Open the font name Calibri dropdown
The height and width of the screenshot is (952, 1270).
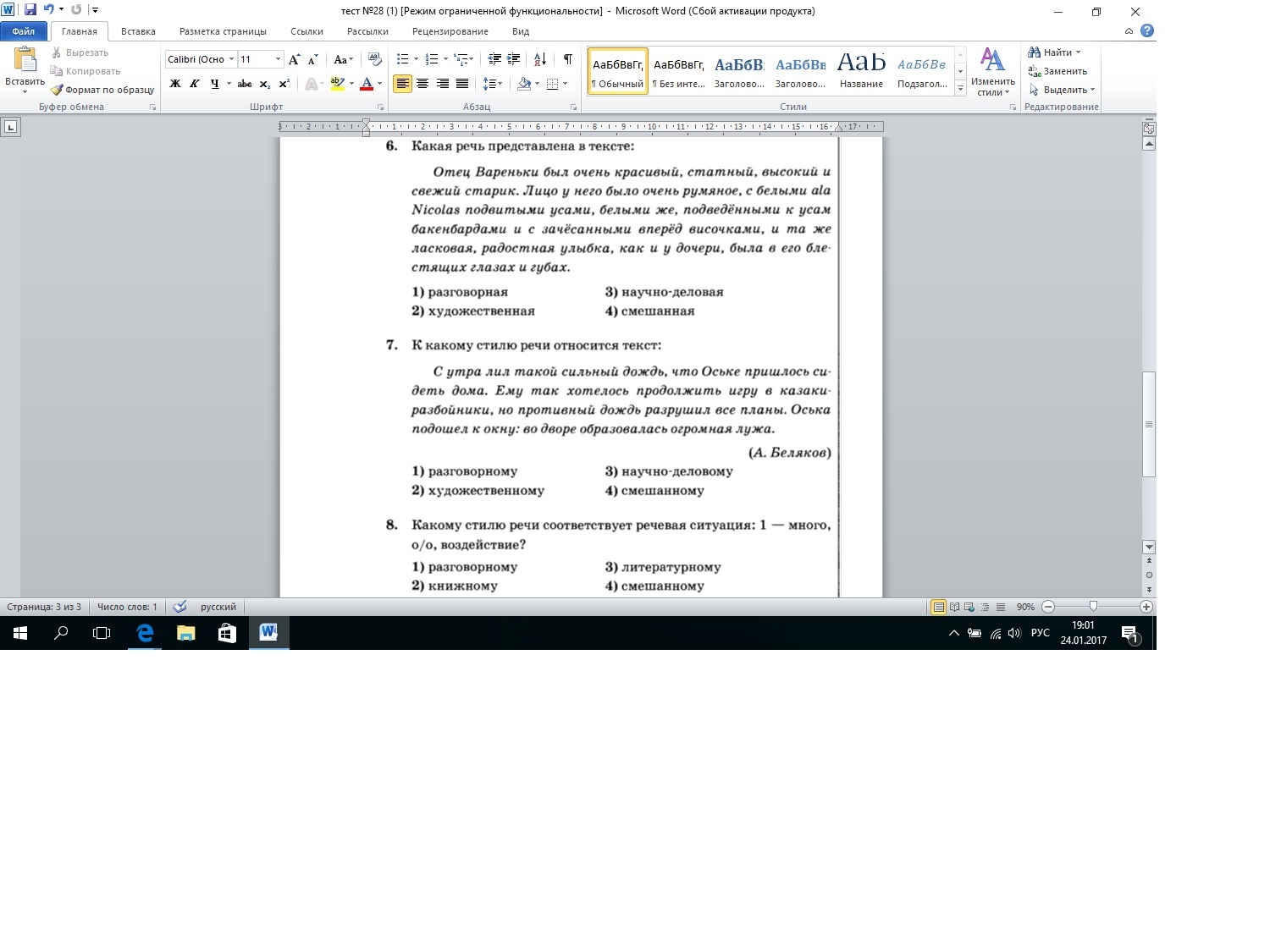click(231, 59)
